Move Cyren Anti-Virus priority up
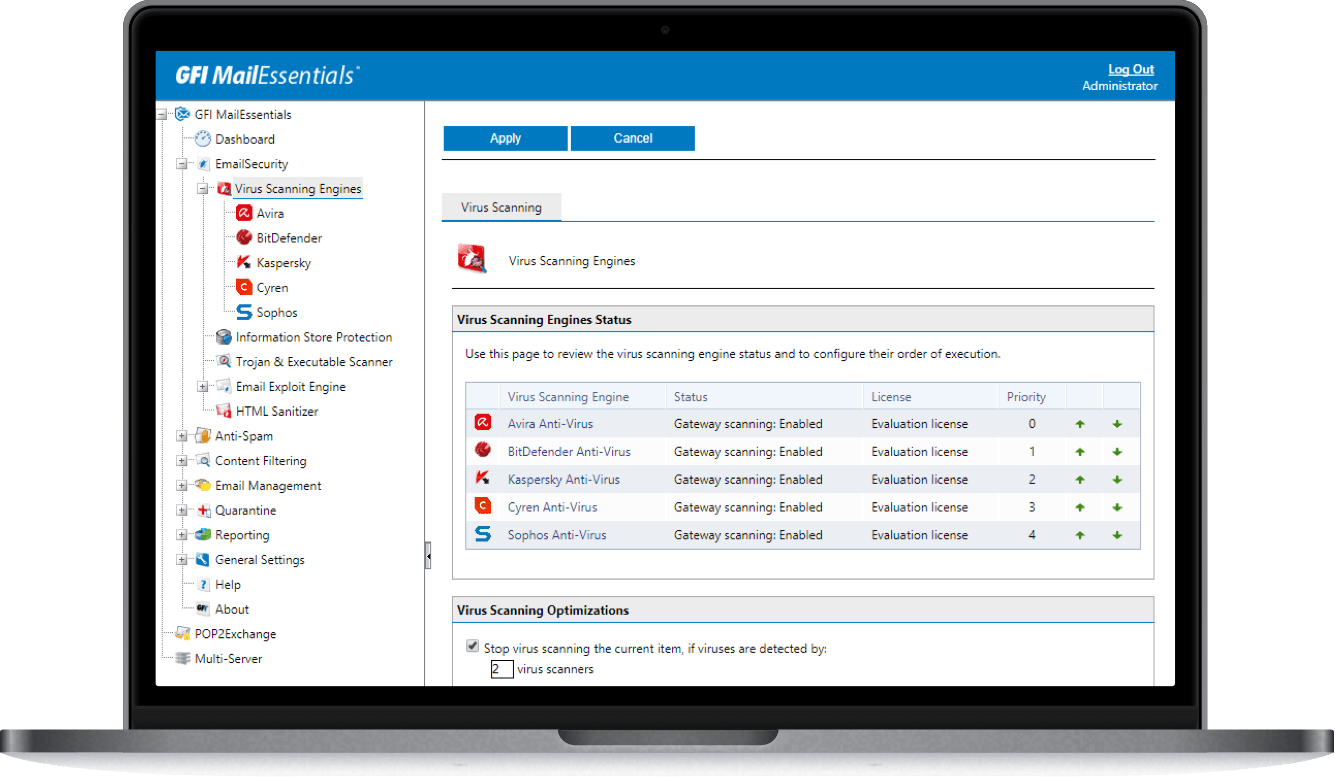1335x777 pixels. [1080, 507]
